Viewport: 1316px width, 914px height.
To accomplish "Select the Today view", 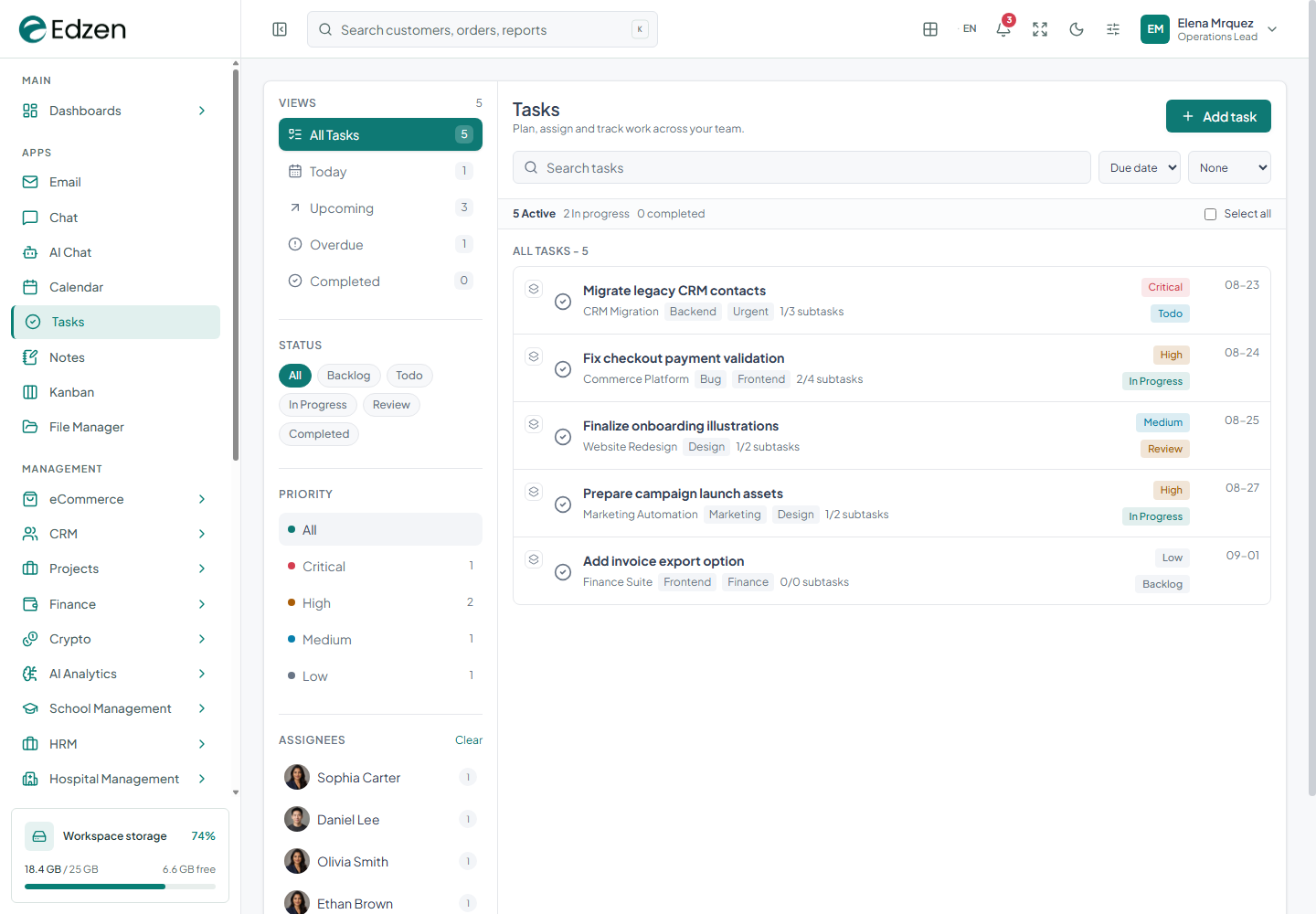I will [x=380, y=172].
